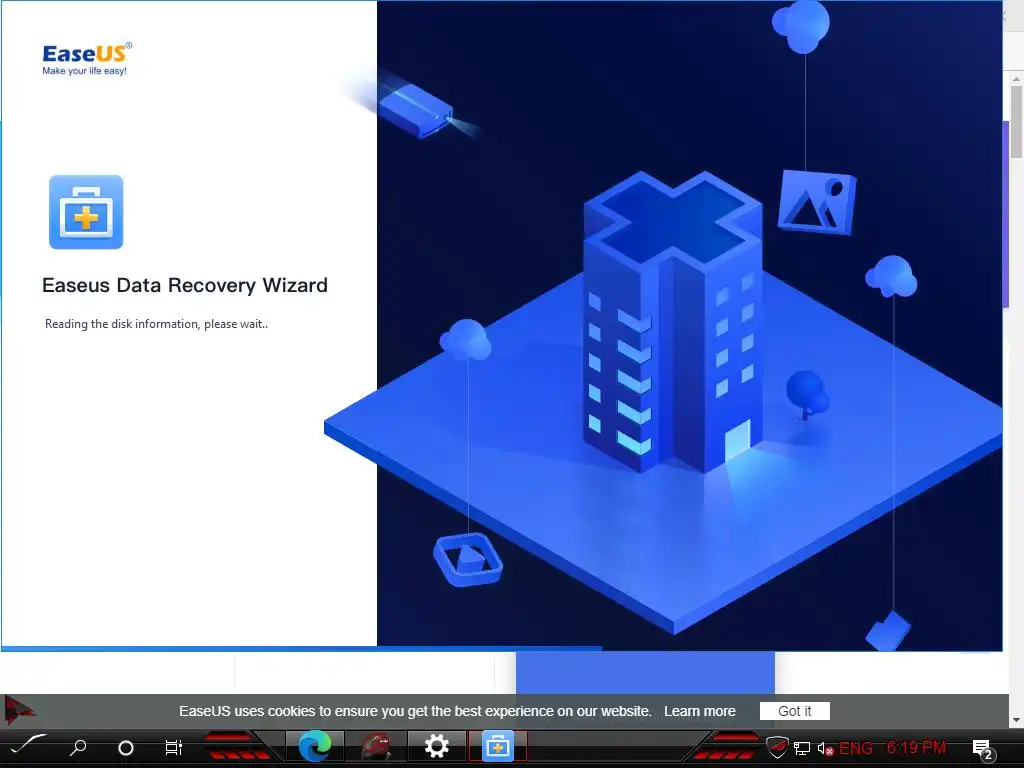Image resolution: width=1024 pixels, height=768 pixels.
Task: Click the "EaseUS uses cookies" notice text
Action: tap(416, 711)
